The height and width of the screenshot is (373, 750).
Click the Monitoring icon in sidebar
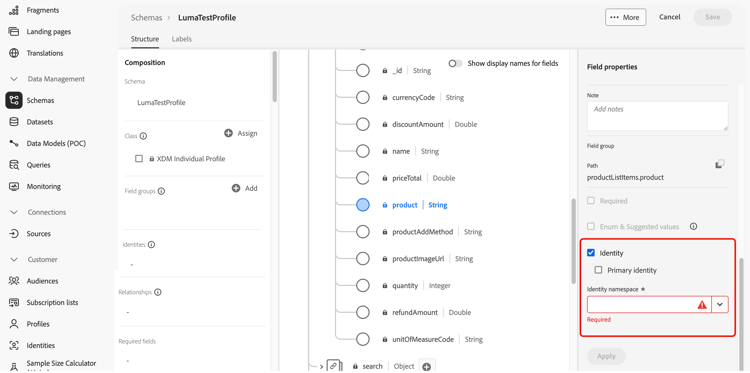point(14,186)
